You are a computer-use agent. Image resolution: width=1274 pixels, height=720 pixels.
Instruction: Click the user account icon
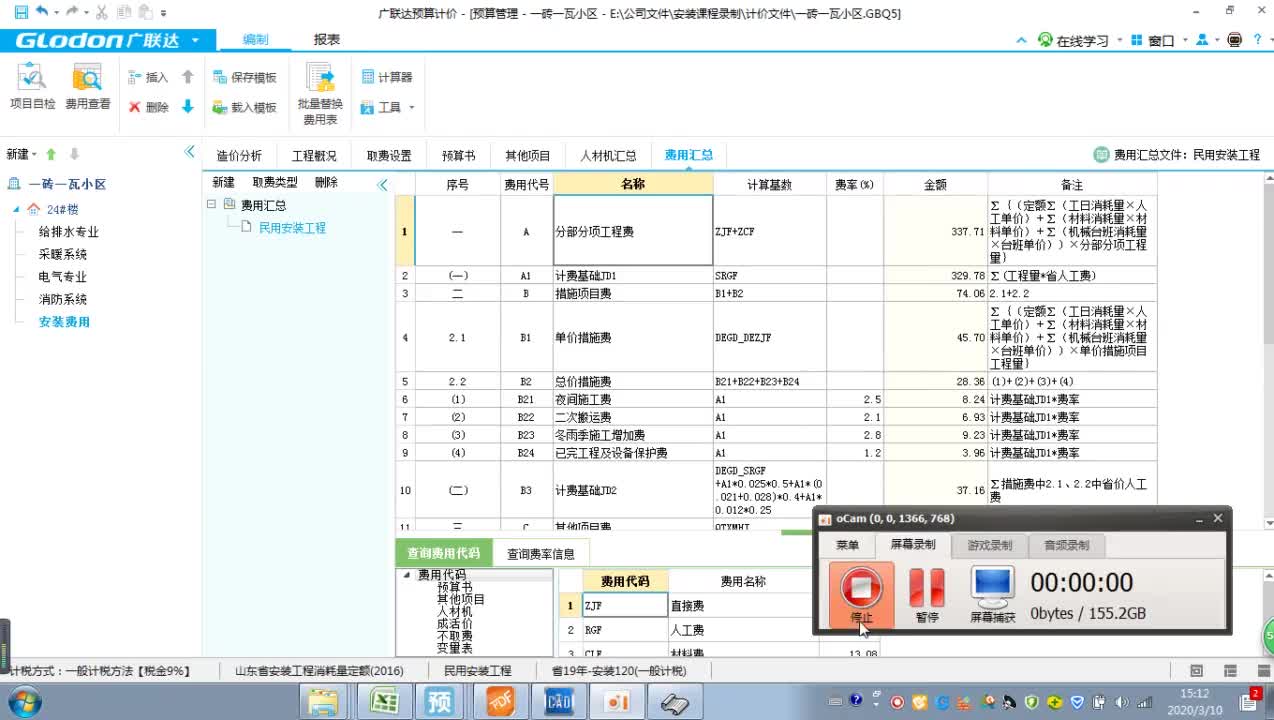pyautogui.click(x=1202, y=40)
